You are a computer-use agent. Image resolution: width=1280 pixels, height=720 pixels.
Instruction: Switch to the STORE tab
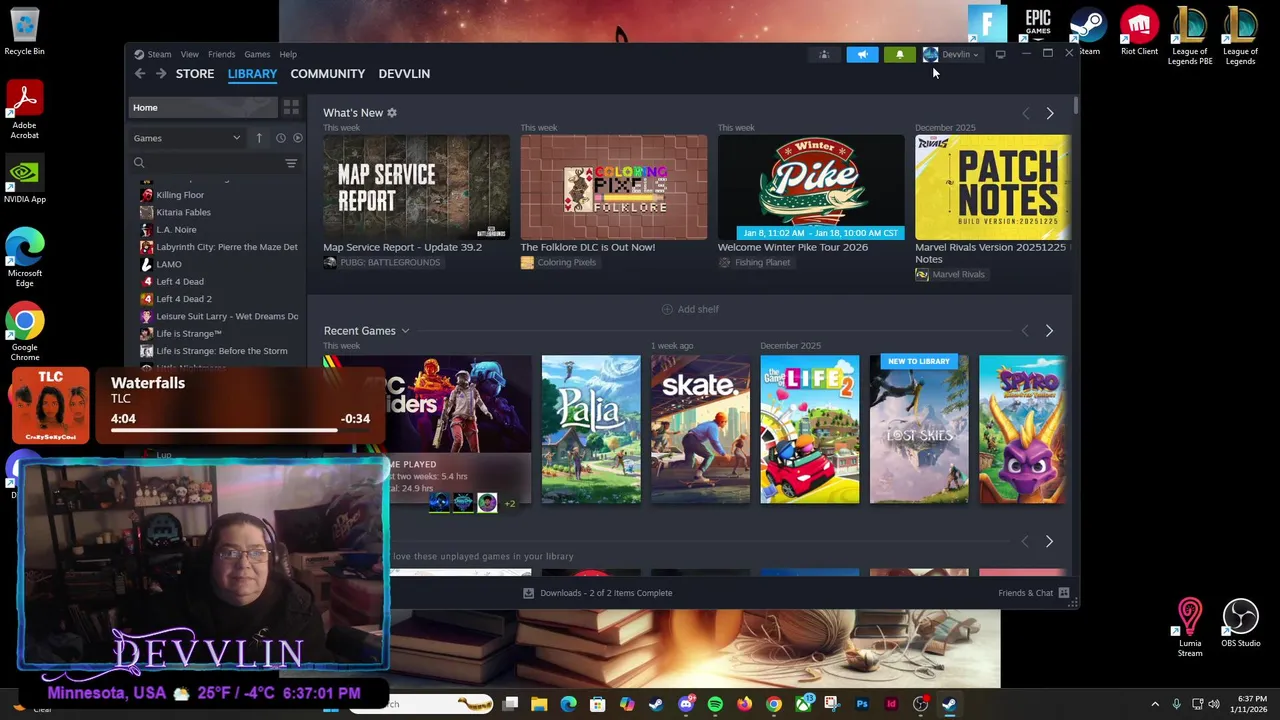195,74
